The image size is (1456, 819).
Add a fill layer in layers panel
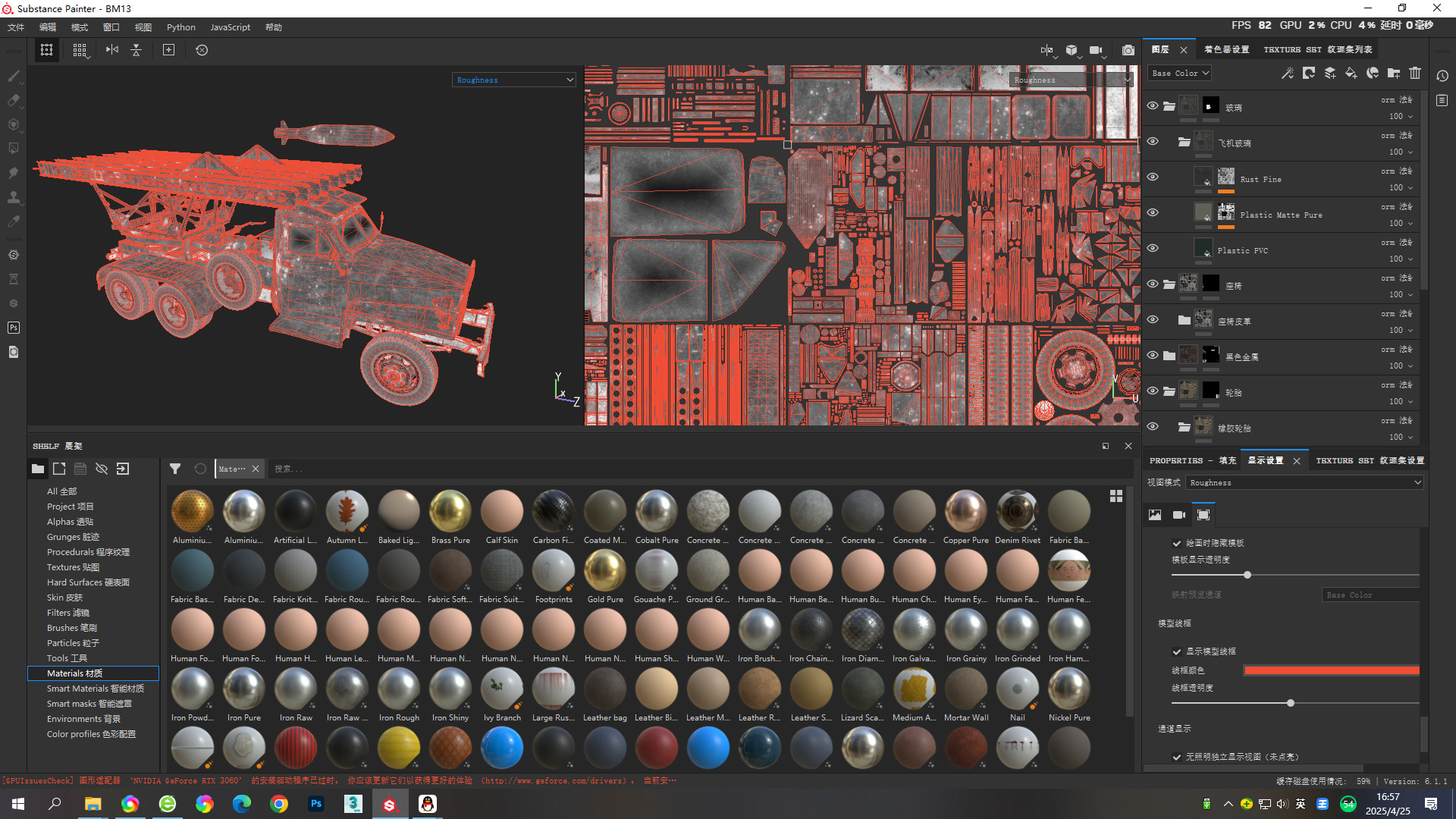1351,73
